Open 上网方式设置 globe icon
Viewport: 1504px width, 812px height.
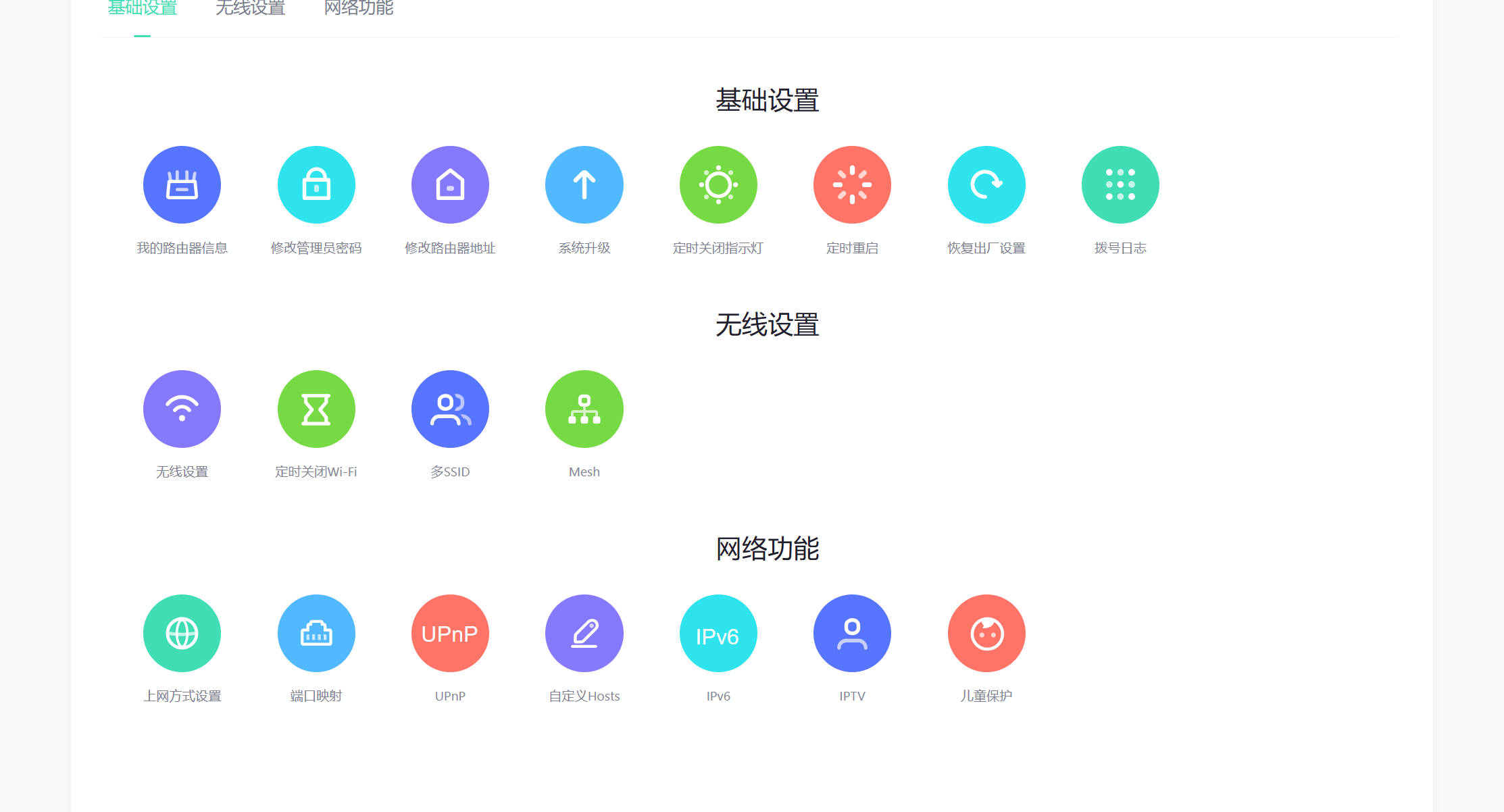(182, 633)
